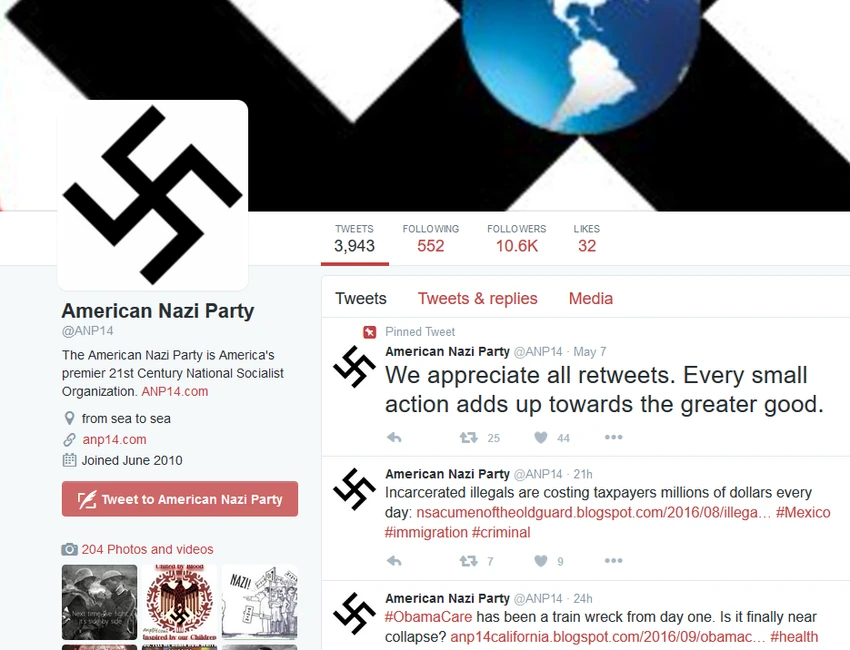This screenshot has height=650, width=850.
Task: Open the Followers 10.6K list
Action: click(517, 239)
